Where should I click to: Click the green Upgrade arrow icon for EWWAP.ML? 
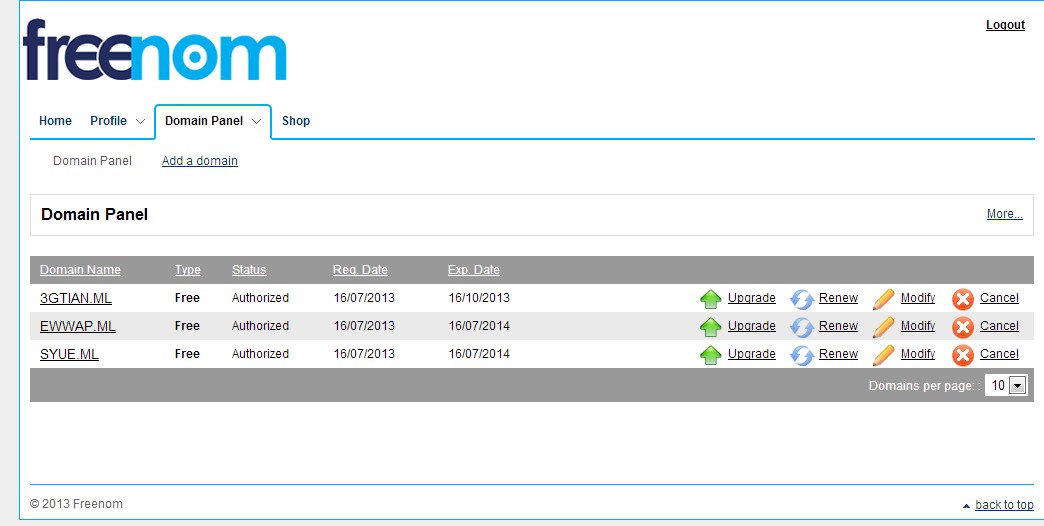(x=710, y=326)
